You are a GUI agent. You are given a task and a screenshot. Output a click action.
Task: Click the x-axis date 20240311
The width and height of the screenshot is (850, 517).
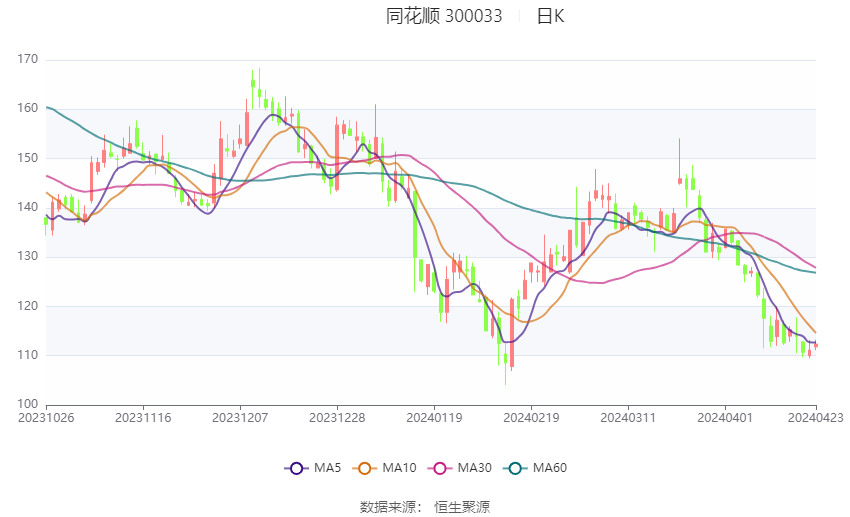point(628,418)
